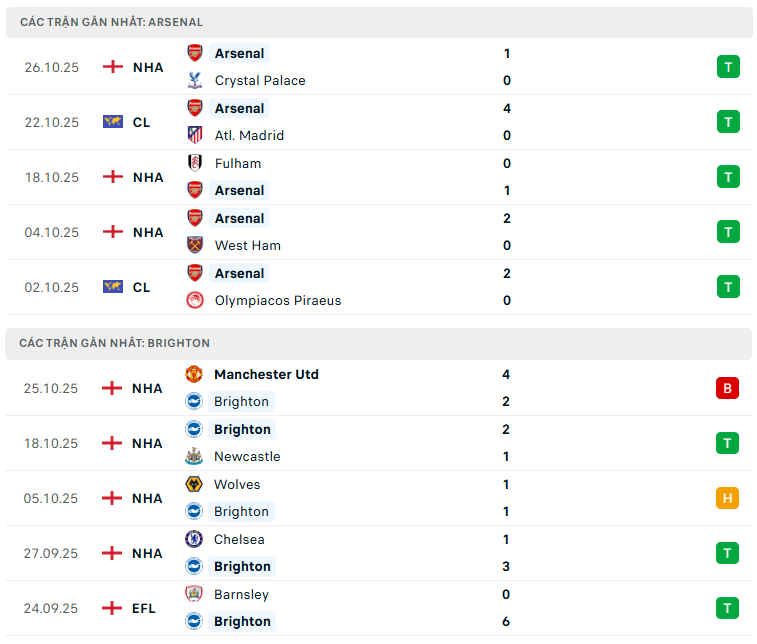Open the Olympiacos Piraeus crest
The image size is (757, 644).
pos(195,300)
